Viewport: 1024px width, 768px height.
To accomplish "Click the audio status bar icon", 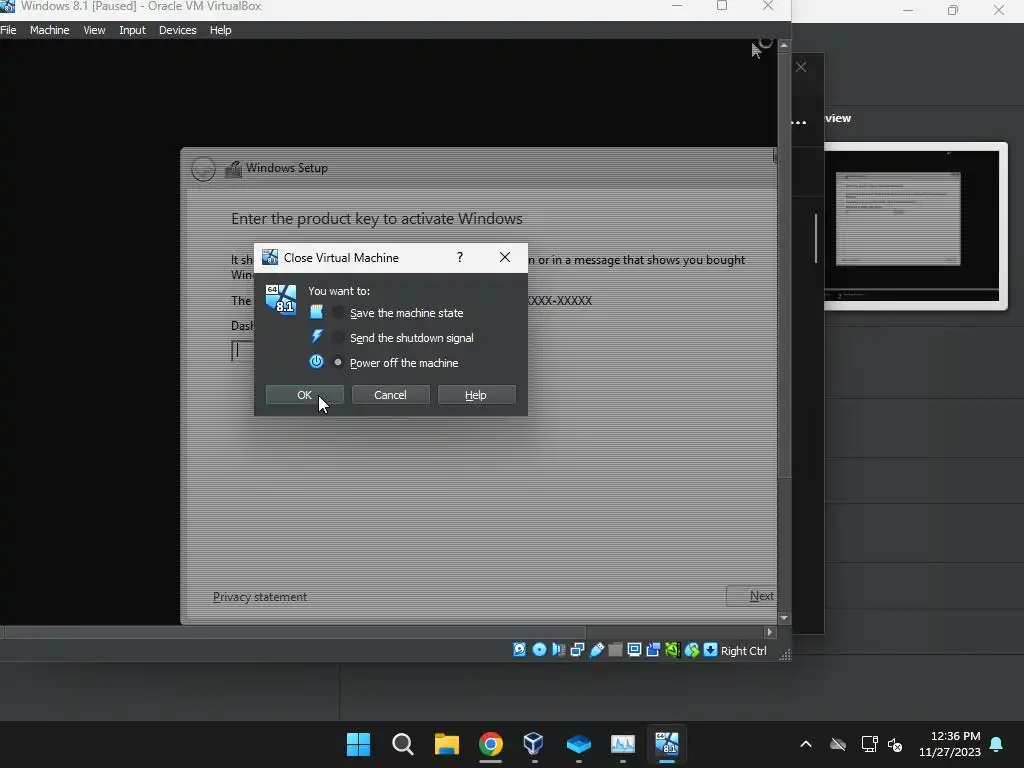I will 558,650.
